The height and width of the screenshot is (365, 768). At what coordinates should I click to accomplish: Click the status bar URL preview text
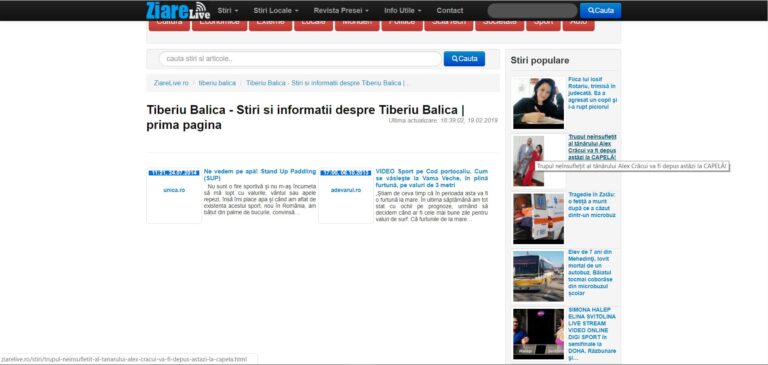[x=124, y=359]
